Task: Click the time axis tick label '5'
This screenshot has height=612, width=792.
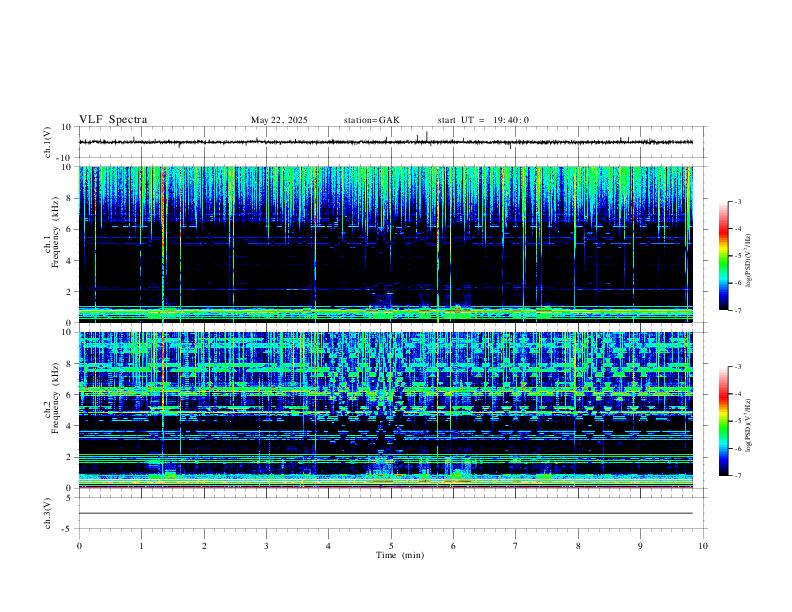Action: click(391, 546)
